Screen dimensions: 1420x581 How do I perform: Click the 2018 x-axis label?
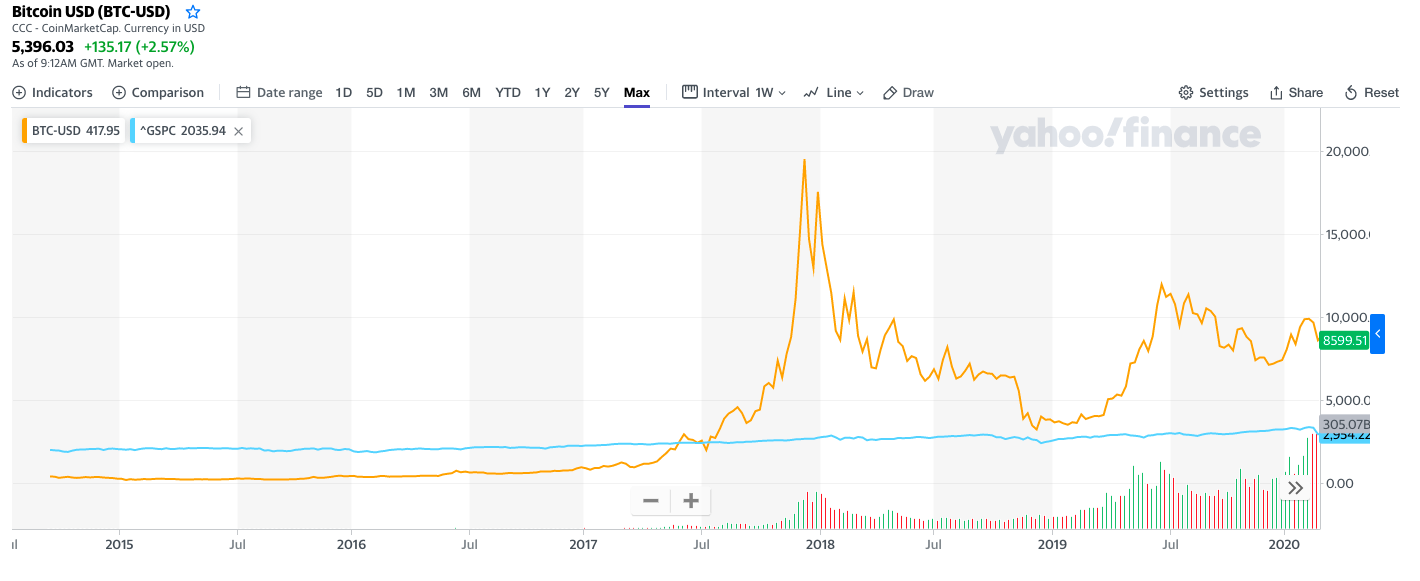coord(820,544)
